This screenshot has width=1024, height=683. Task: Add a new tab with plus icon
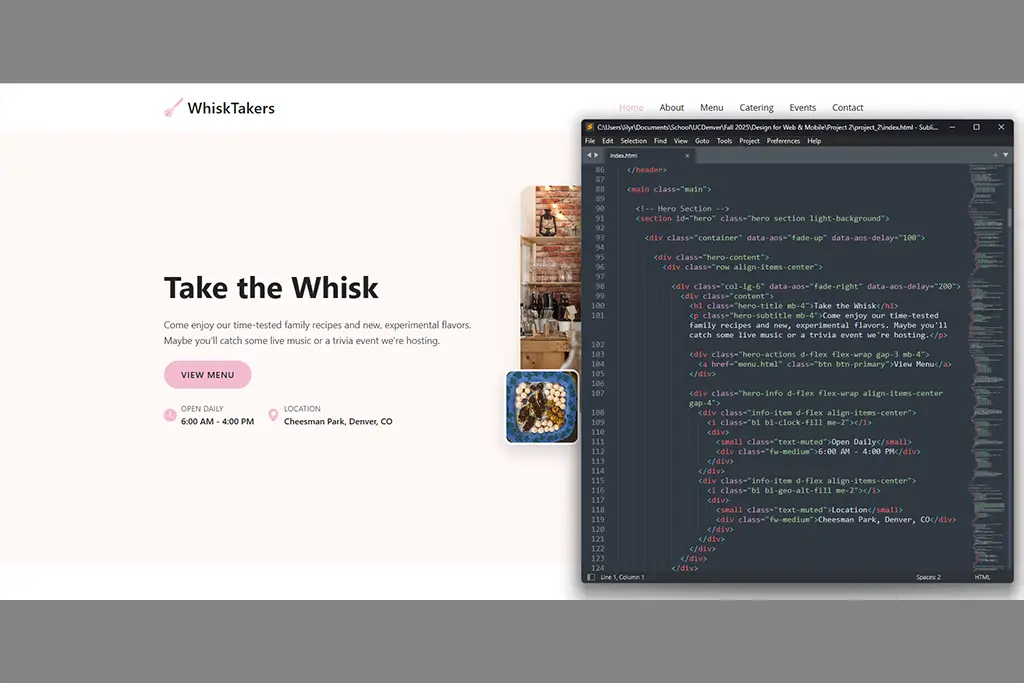pos(995,155)
